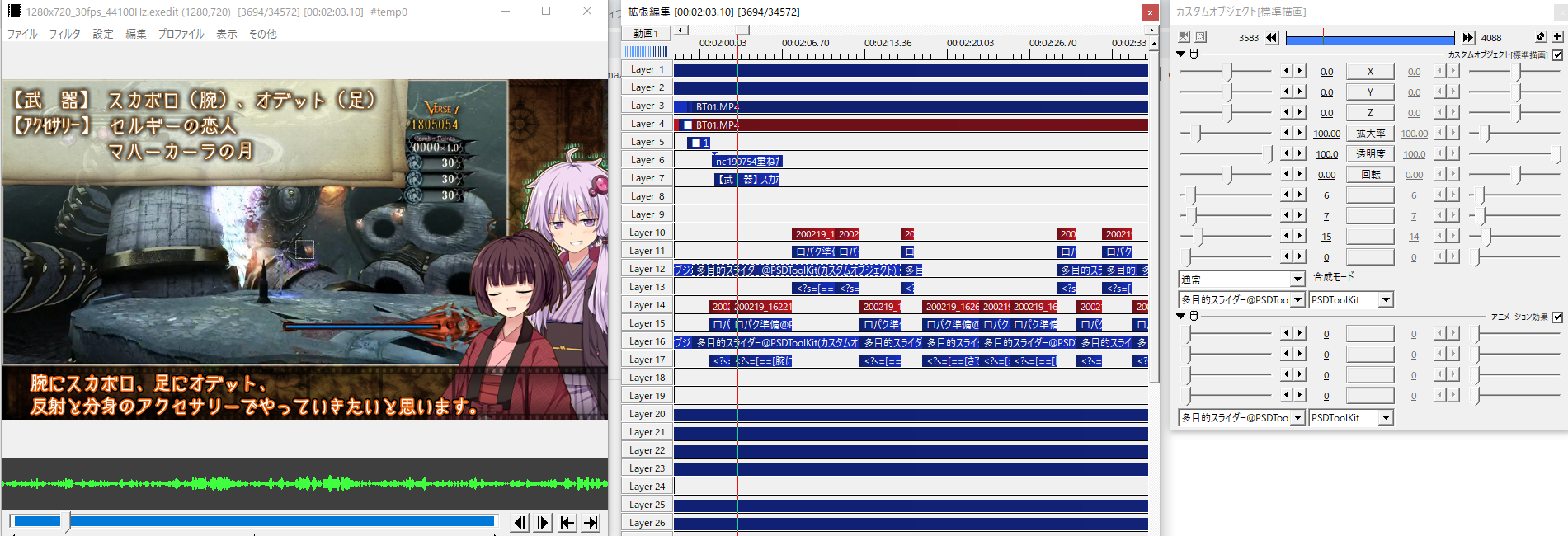
Task: Open the 表示 menu
Action: click(x=227, y=34)
